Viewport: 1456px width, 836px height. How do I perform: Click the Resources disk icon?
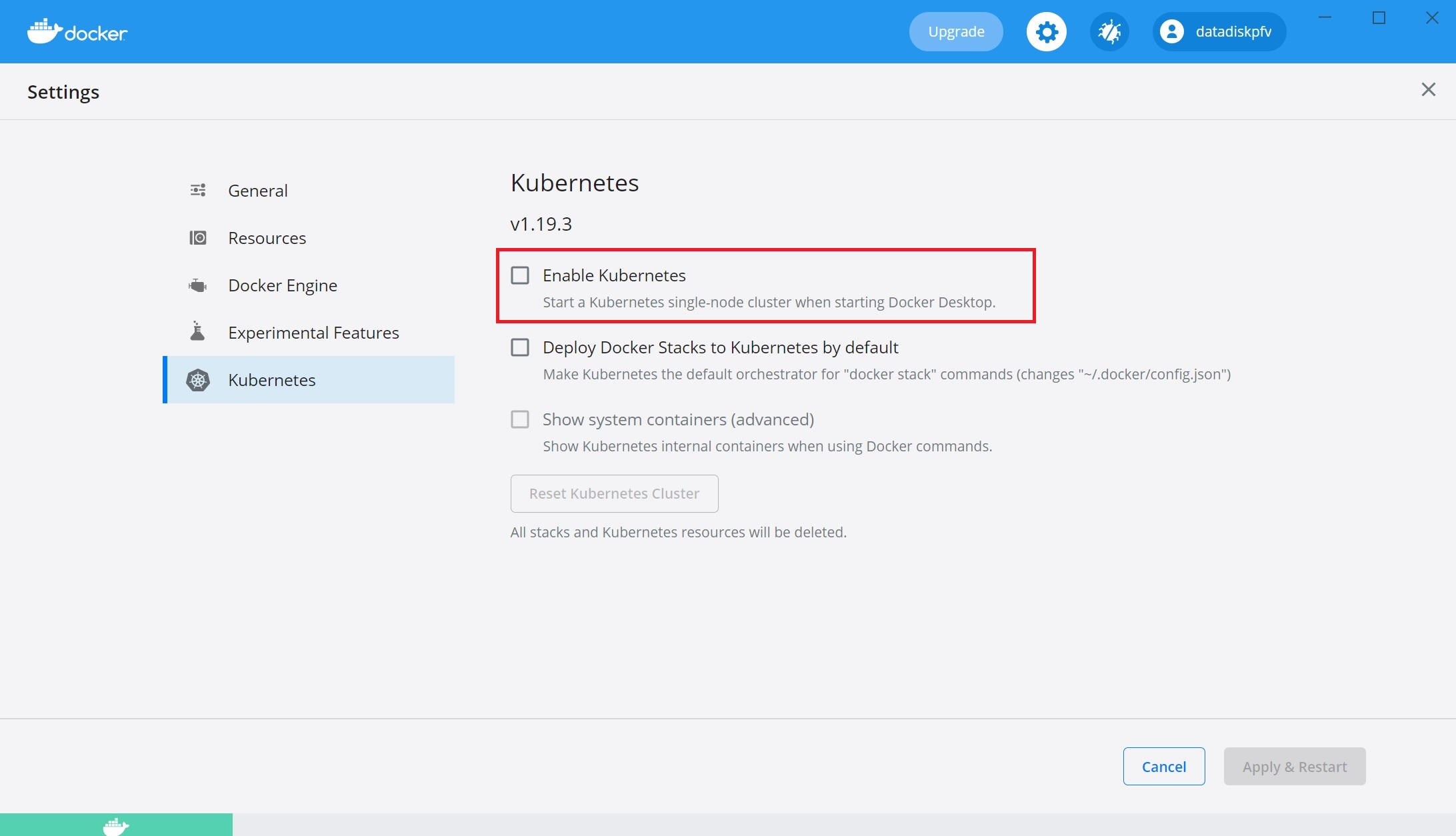[198, 238]
